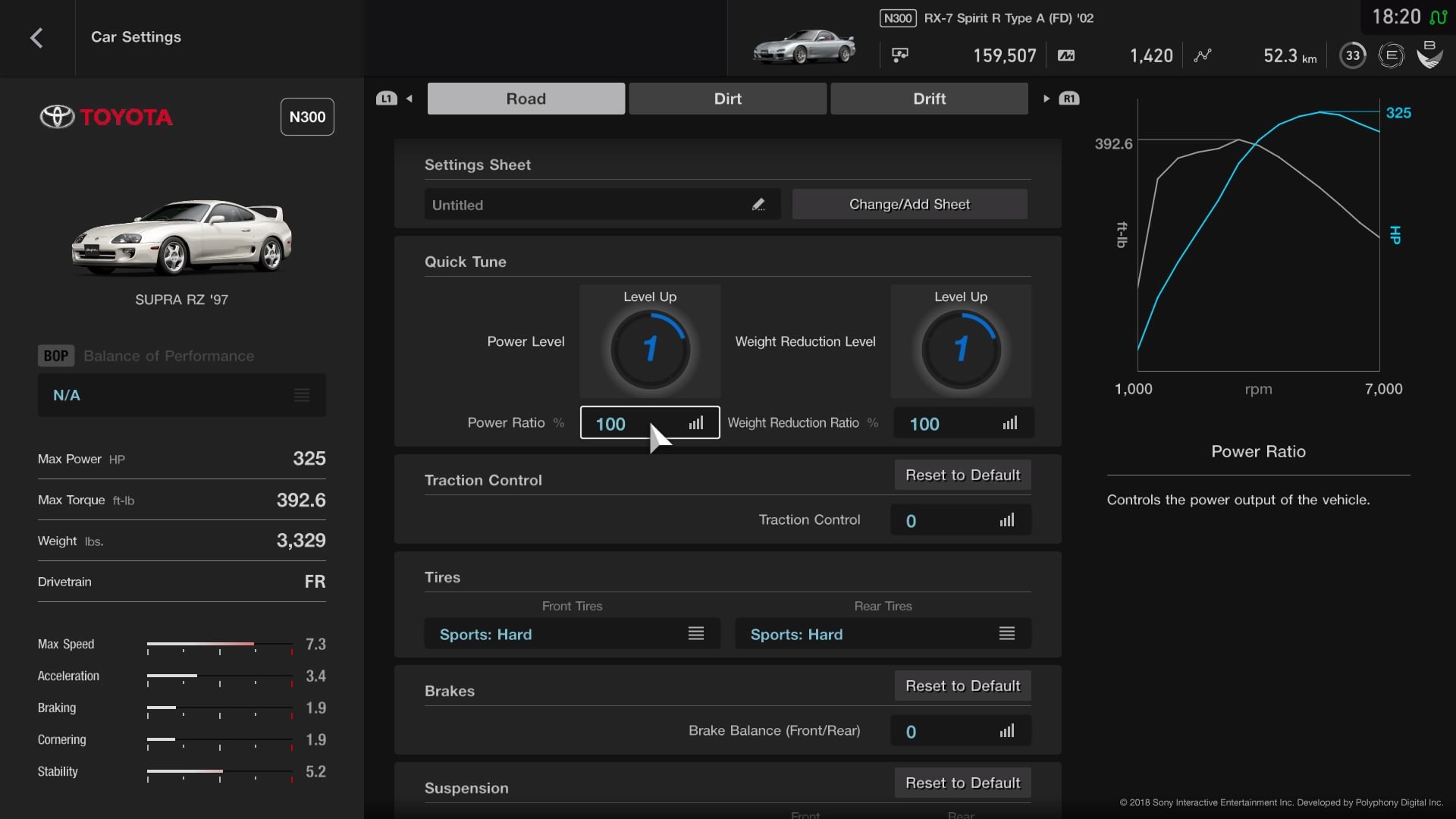Expand the Suspension section
The height and width of the screenshot is (819, 1456).
click(x=467, y=789)
